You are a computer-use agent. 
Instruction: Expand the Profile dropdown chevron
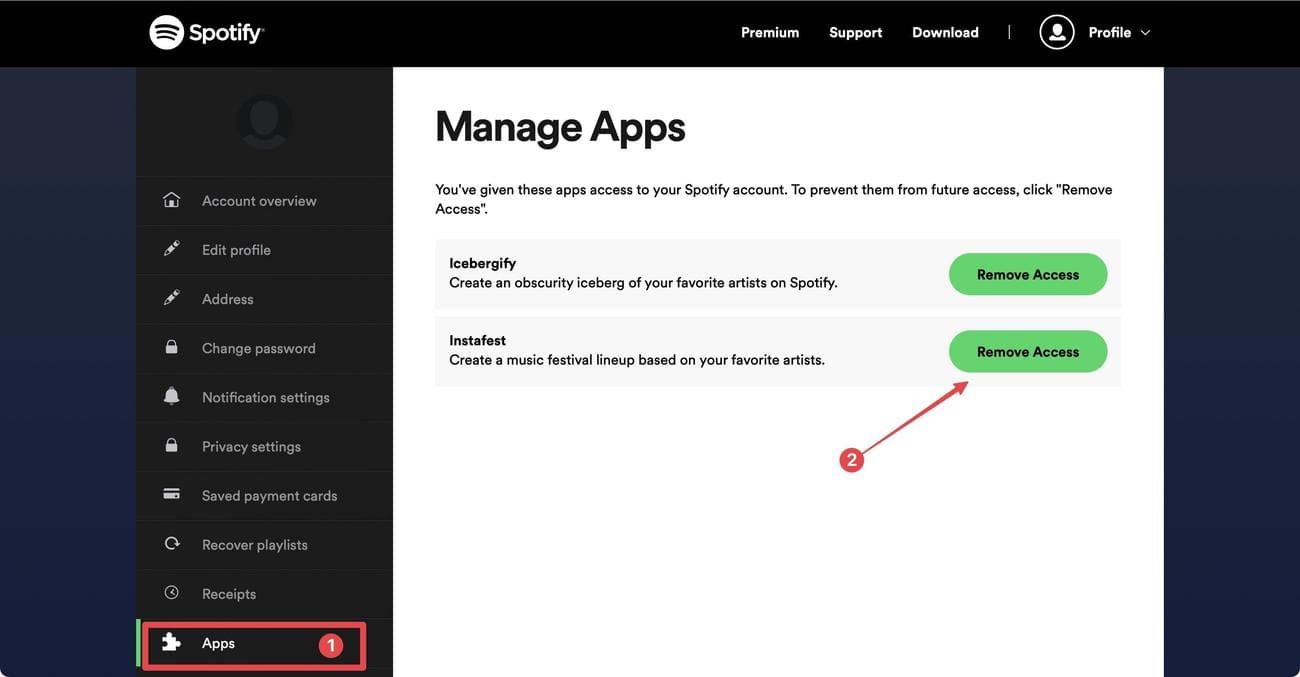pyautogui.click(x=1146, y=33)
